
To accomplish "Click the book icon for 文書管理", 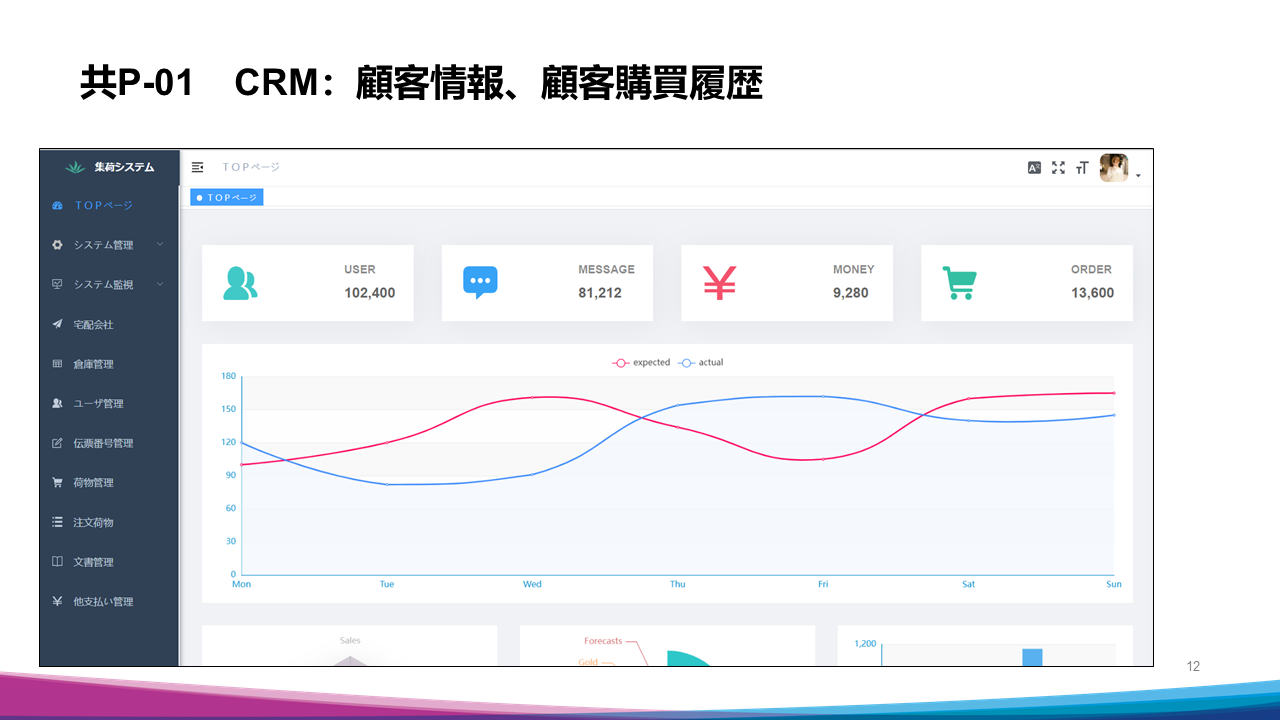I will pyautogui.click(x=57, y=562).
